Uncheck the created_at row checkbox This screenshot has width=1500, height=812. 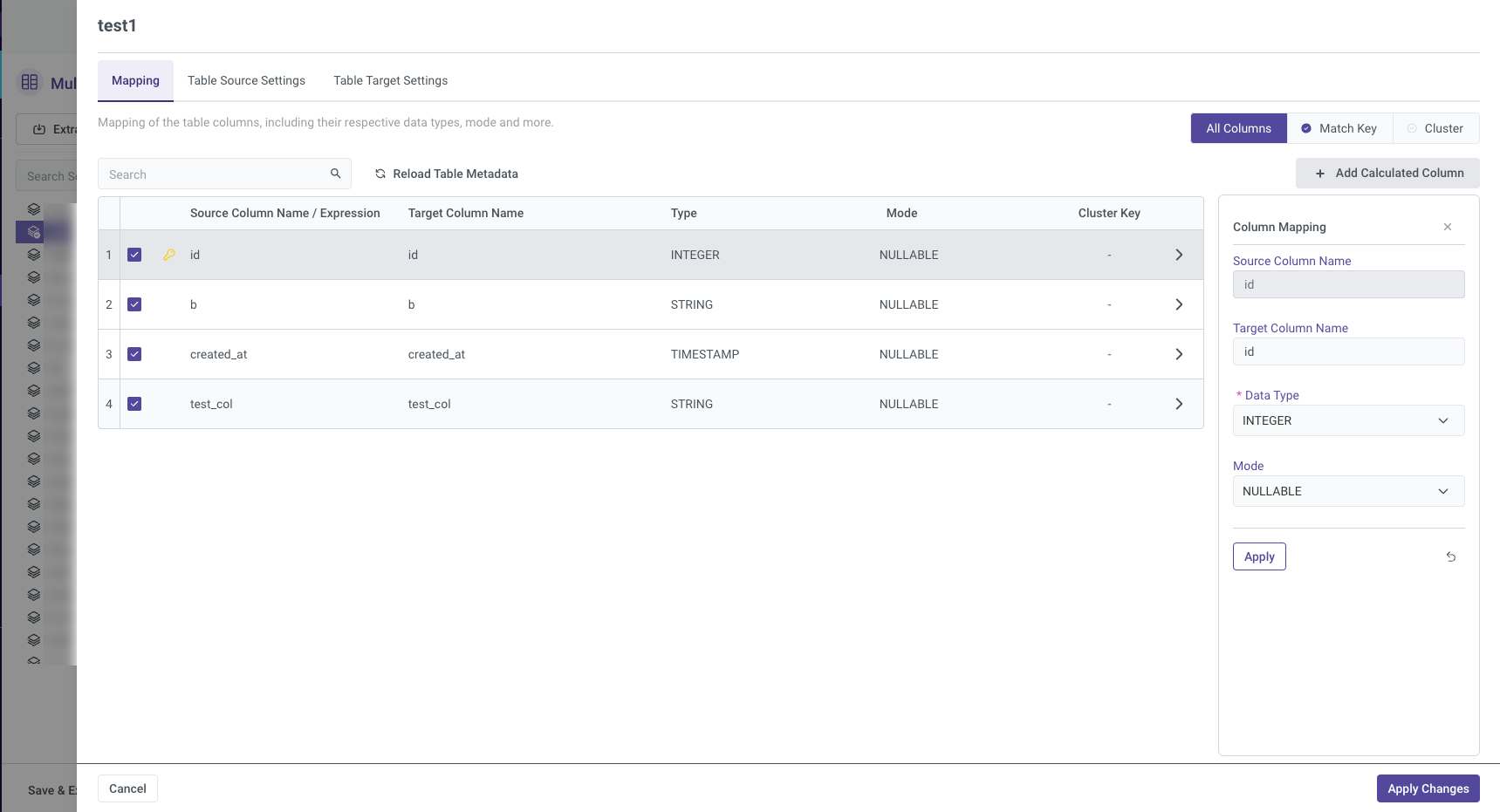(x=134, y=354)
